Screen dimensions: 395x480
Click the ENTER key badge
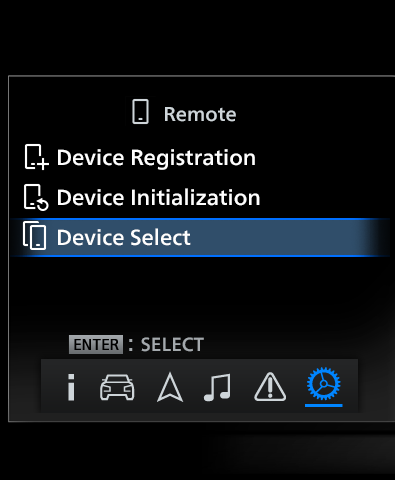pos(96,344)
